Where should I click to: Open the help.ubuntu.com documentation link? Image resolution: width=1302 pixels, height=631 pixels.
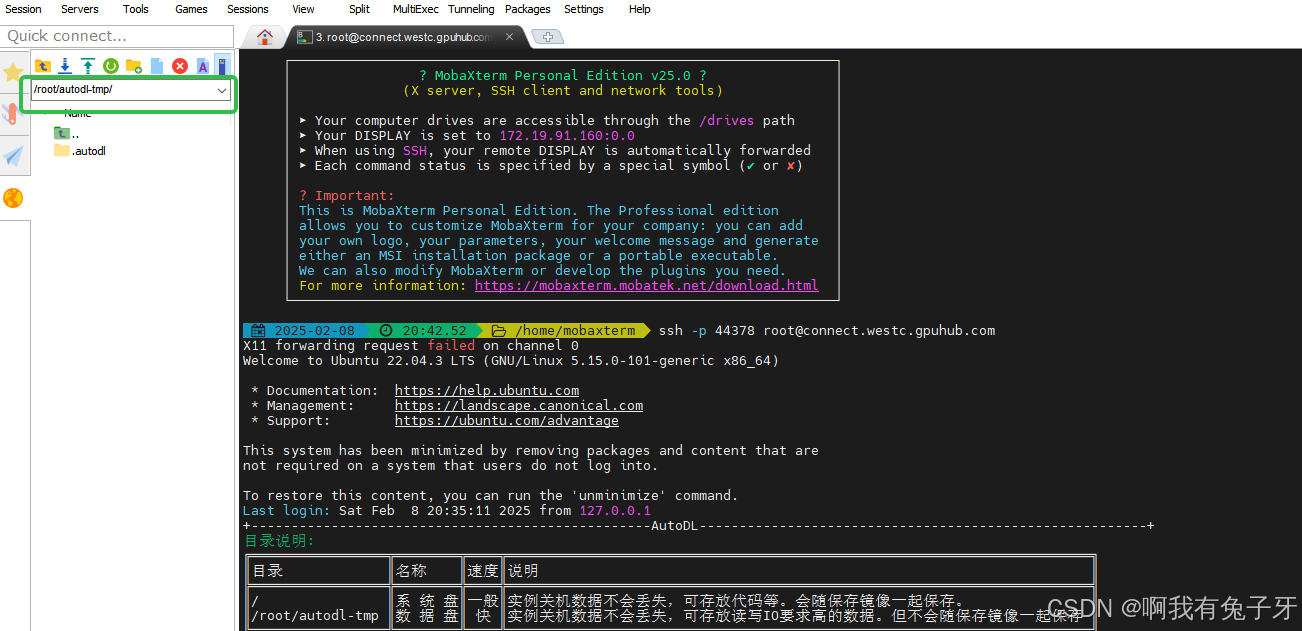[x=487, y=391]
